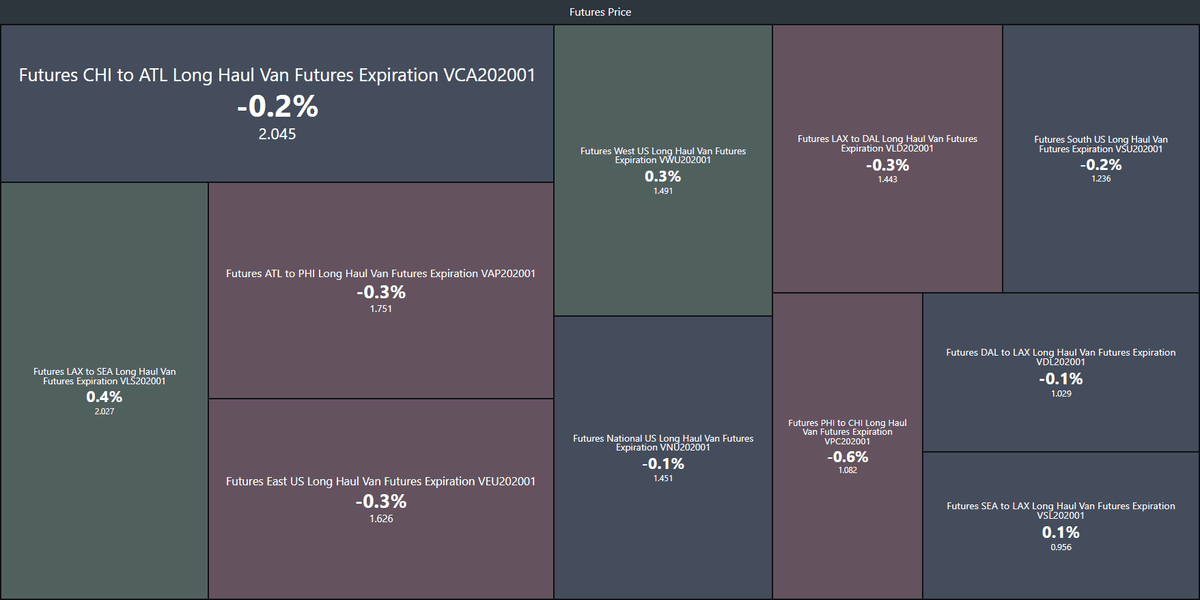Click the 1.626 price under East US
This screenshot has height=600, width=1200.
coord(381,518)
